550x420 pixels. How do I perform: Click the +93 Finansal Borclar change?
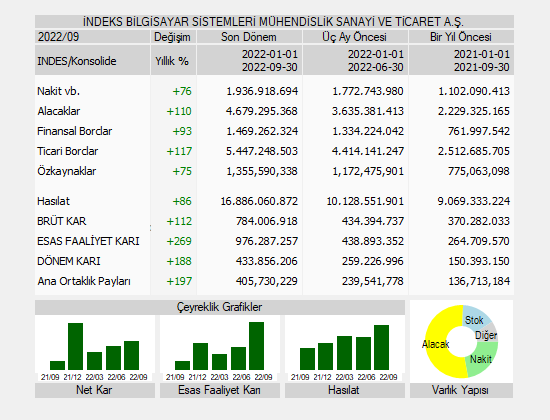click(x=182, y=131)
